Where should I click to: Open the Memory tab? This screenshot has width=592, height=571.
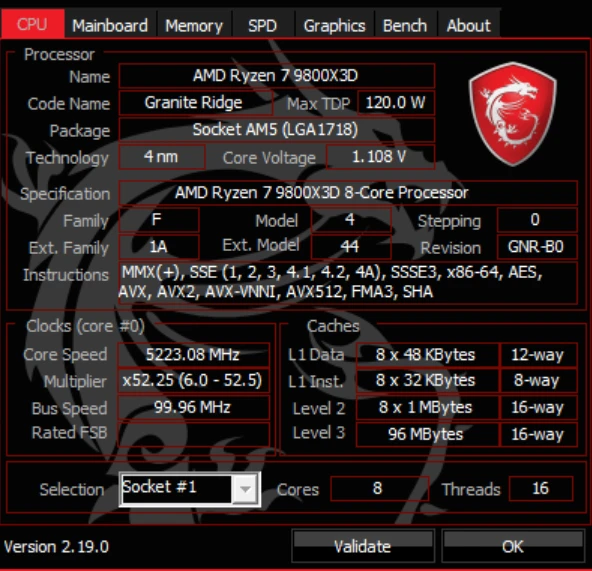[194, 25]
